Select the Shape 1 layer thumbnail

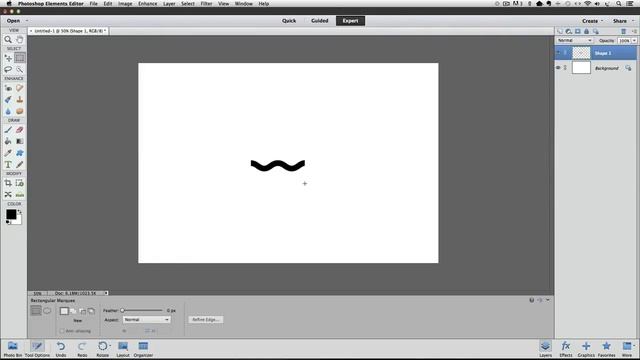coord(581,53)
